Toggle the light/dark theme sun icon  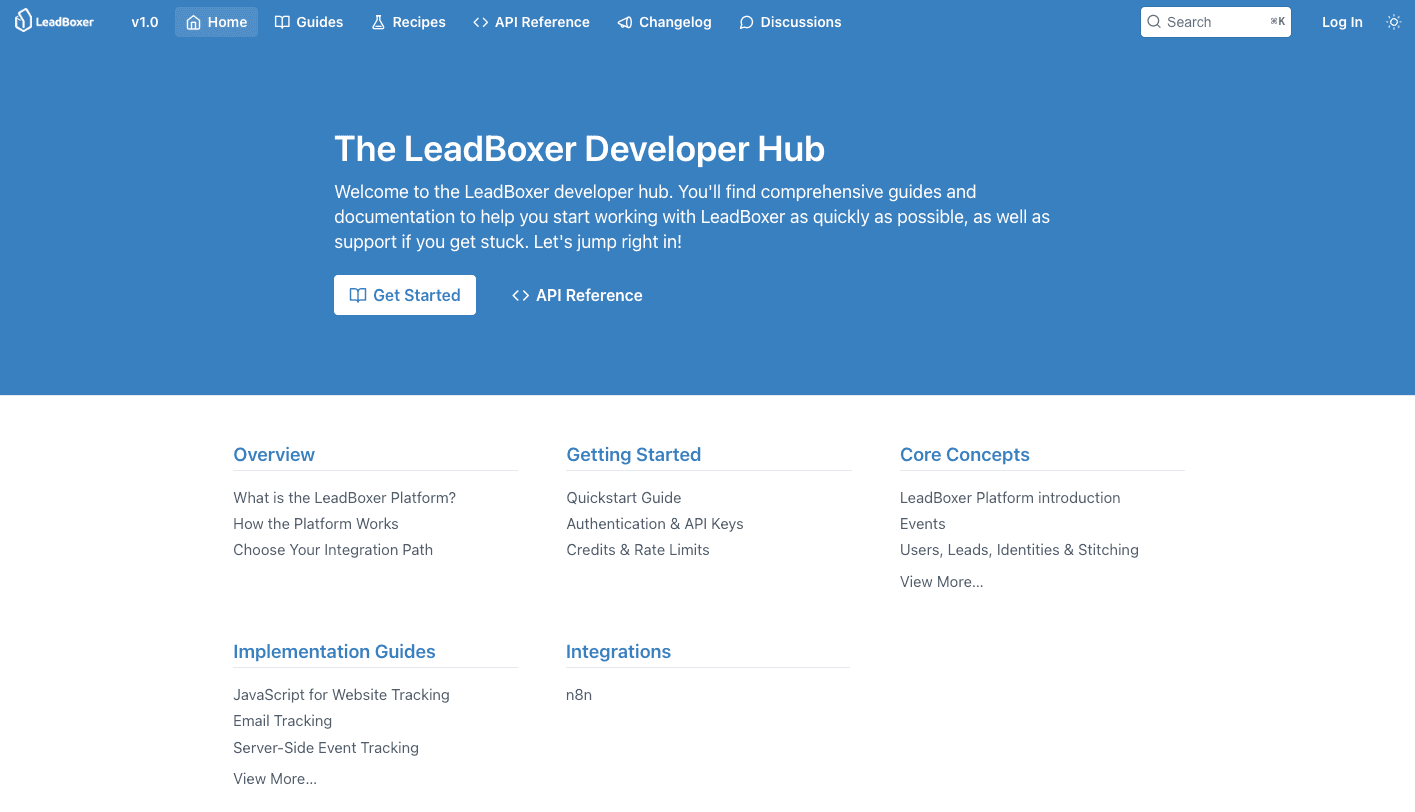click(x=1394, y=22)
